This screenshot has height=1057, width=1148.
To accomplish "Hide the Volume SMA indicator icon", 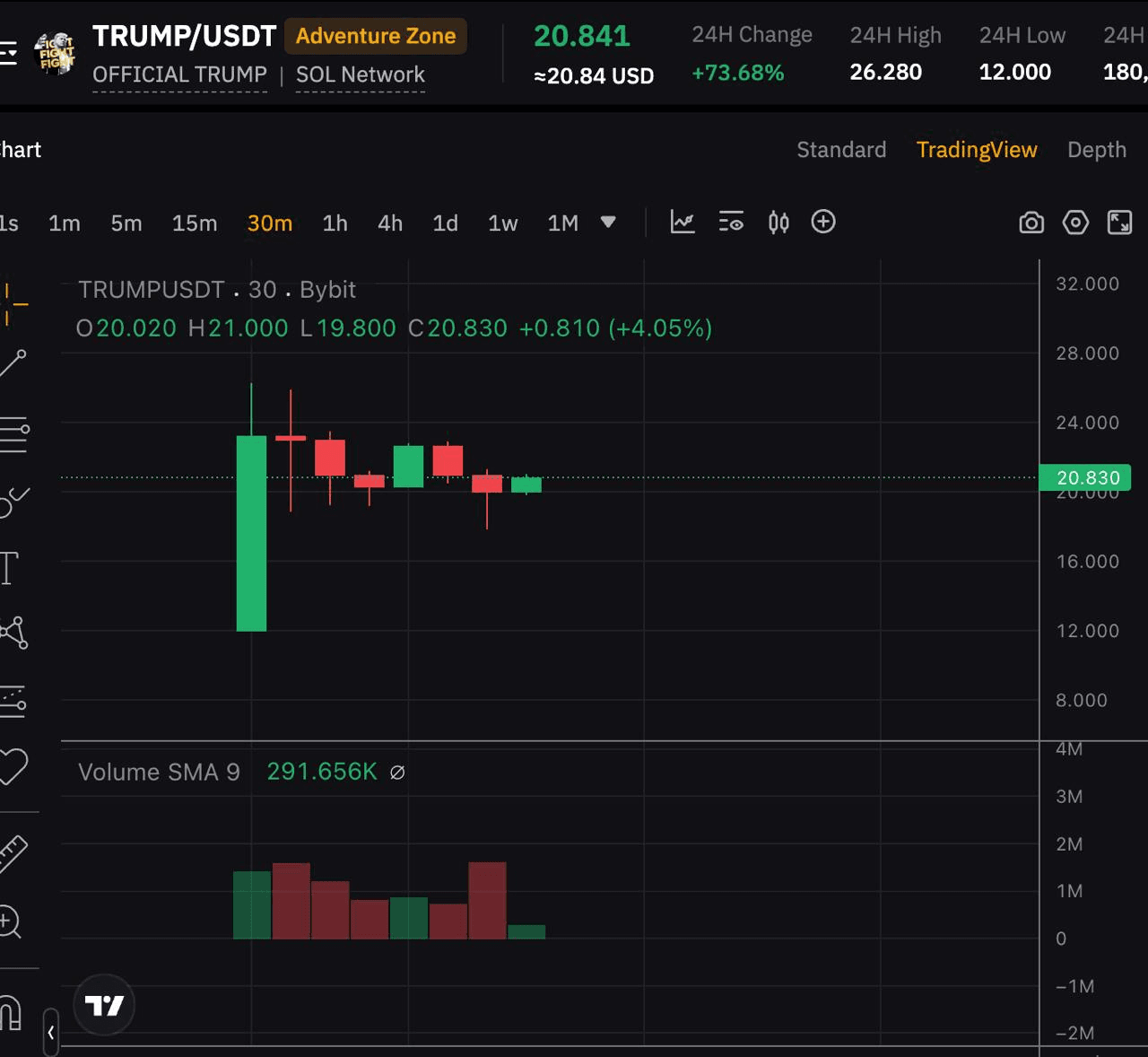I will click(x=397, y=773).
